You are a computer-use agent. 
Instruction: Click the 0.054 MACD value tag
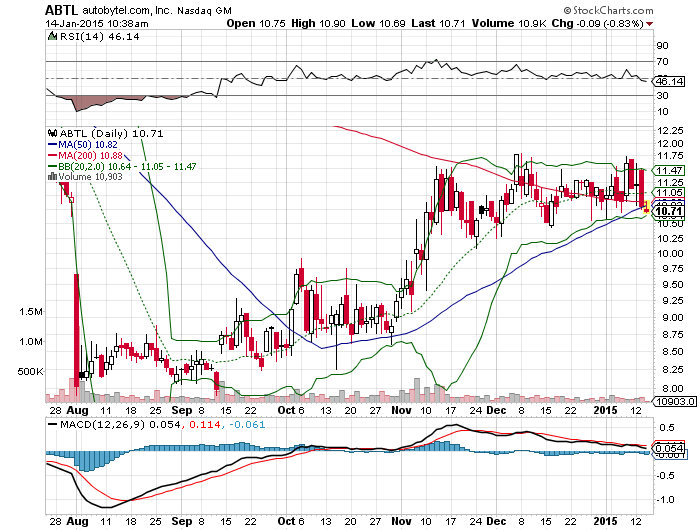(669, 448)
